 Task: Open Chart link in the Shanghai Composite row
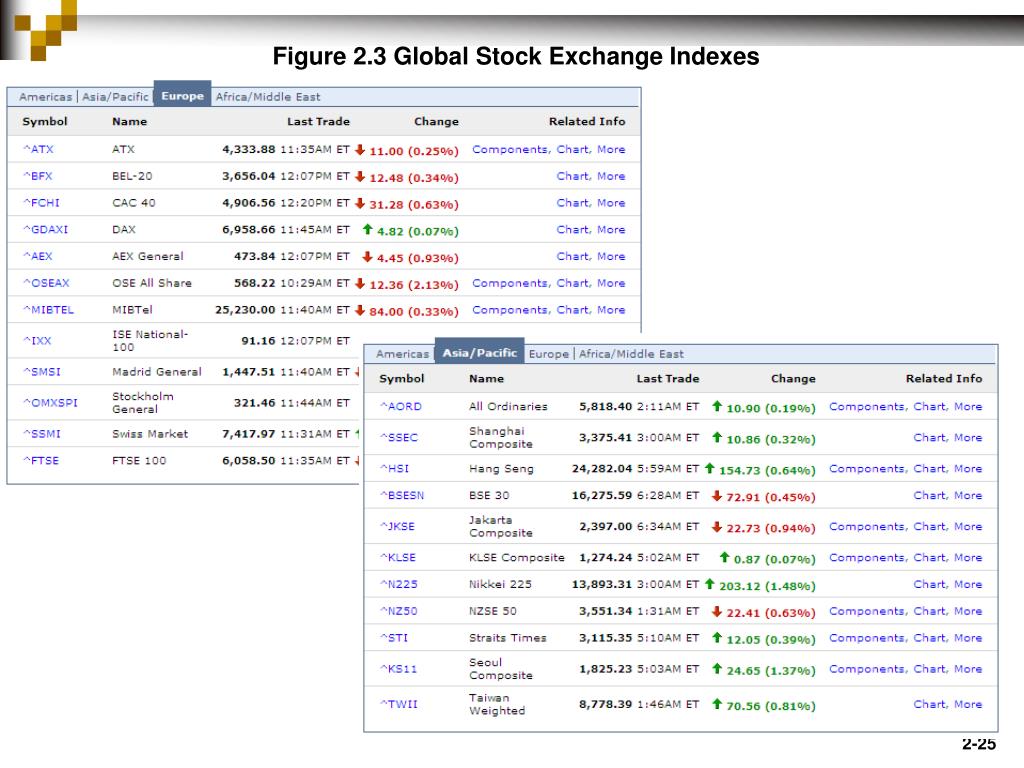(x=930, y=438)
